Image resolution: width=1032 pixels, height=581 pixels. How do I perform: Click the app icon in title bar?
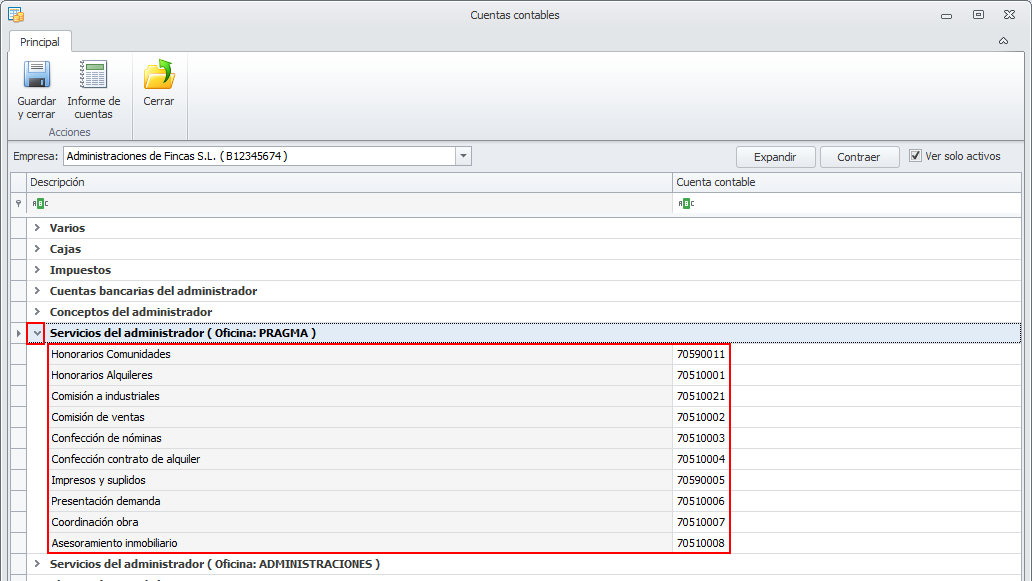16,14
